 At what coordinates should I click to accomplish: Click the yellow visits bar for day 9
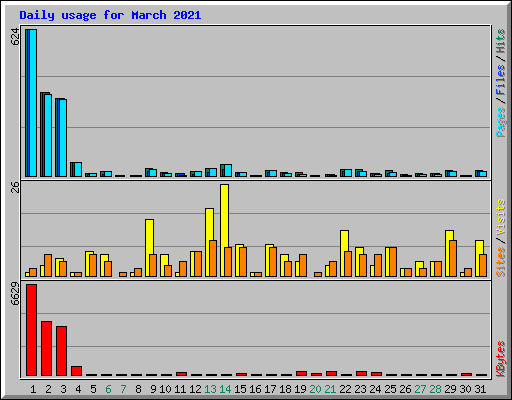pos(149,248)
